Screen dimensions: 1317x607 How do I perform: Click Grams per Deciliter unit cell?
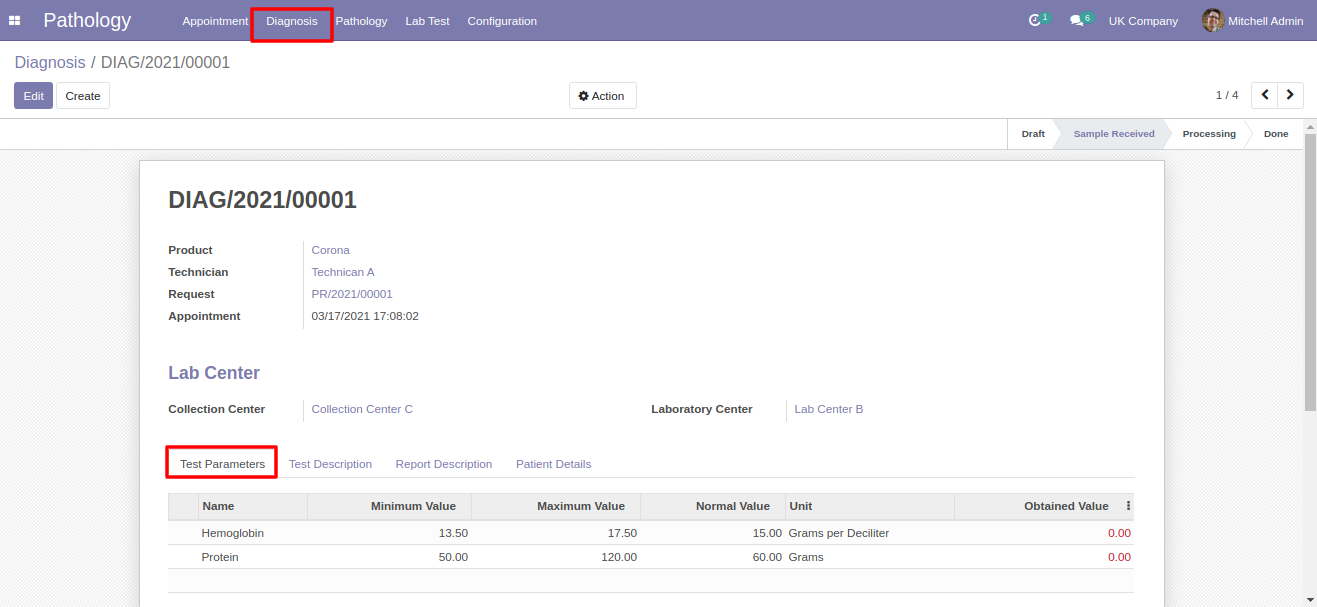839,533
